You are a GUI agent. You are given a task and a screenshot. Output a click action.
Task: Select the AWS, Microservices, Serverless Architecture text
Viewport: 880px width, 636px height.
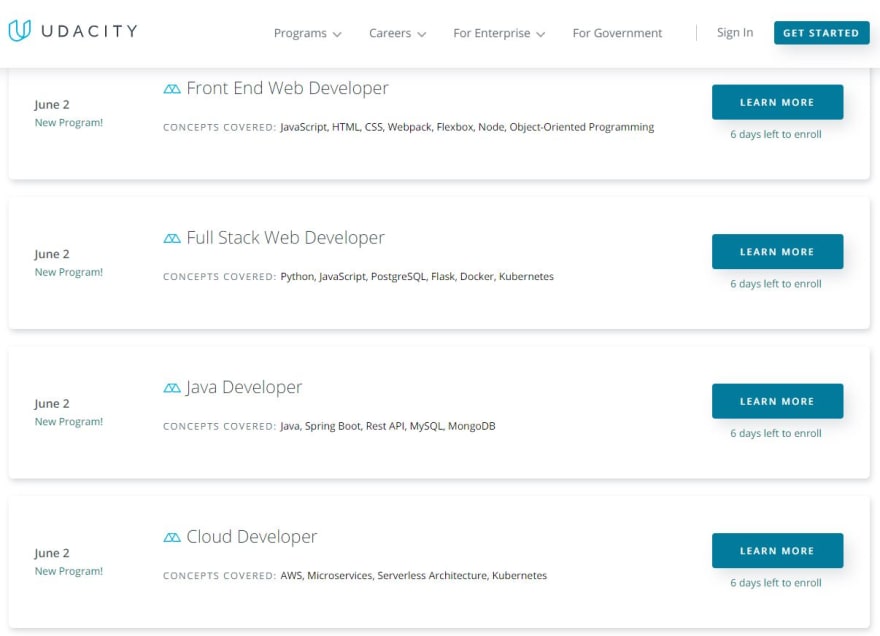pyautogui.click(x=414, y=575)
